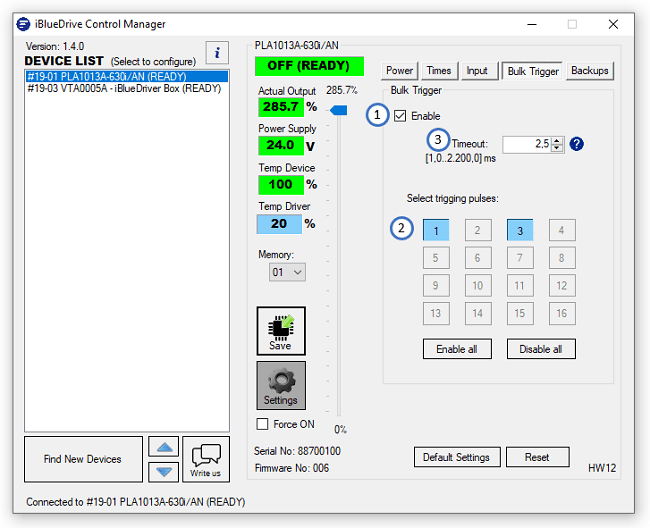Check the Force ON checkbox

pyautogui.click(x=262, y=424)
